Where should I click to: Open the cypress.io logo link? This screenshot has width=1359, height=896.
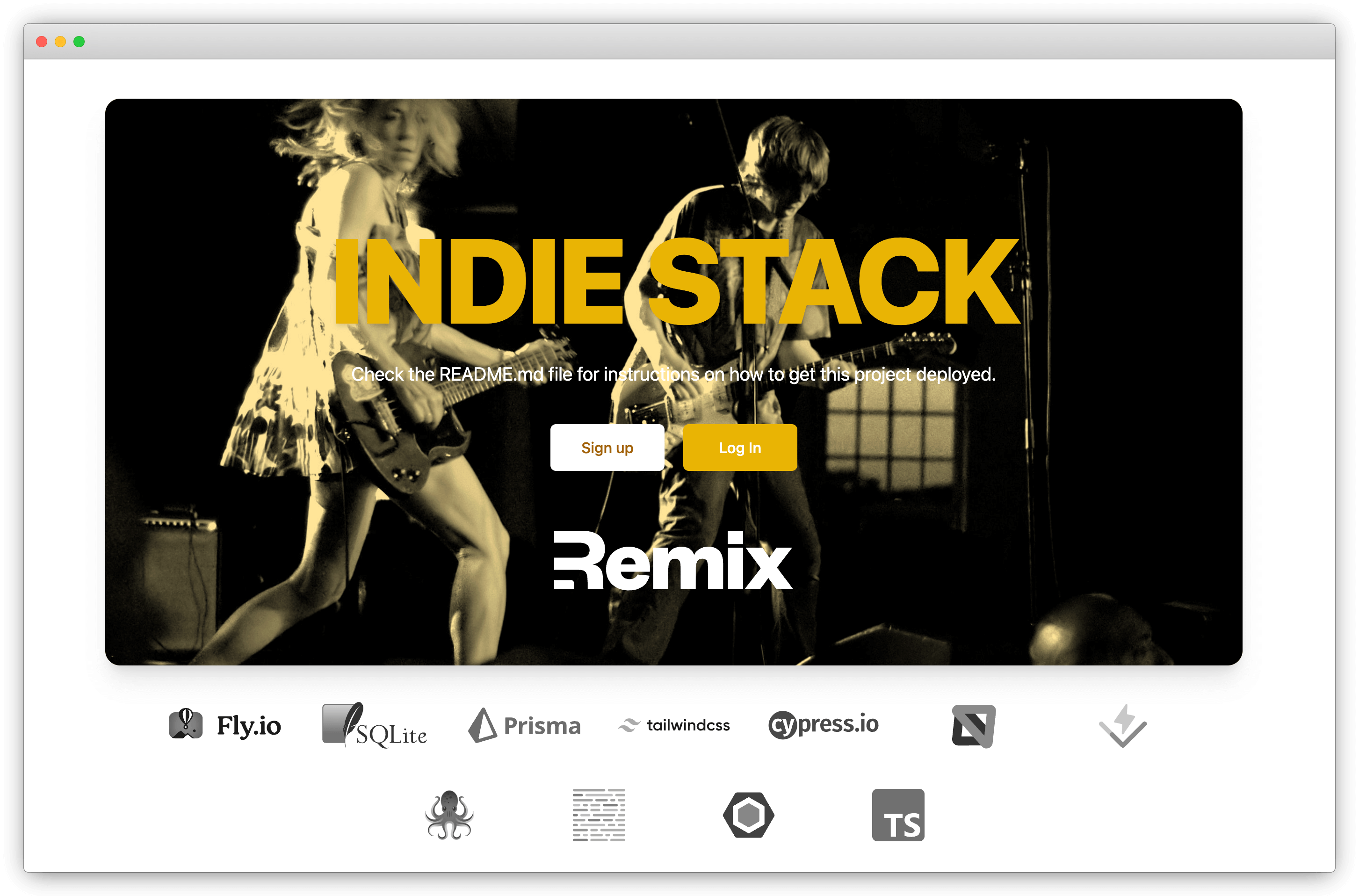click(x=824, y=724)
